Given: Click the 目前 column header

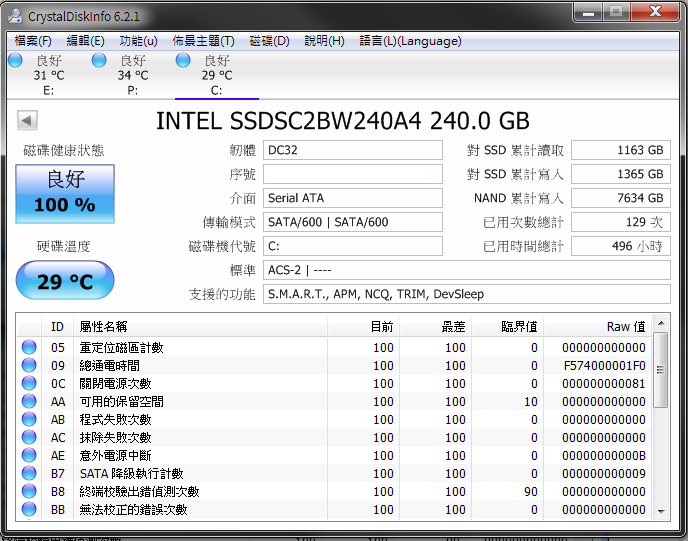Looking at the screenshot, I should (x=363, y=327).
